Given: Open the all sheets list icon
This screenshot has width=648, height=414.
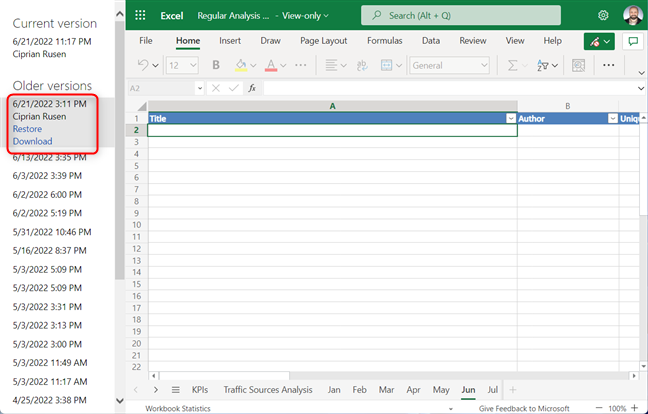Looking at the screenshot, I should 176,390.
